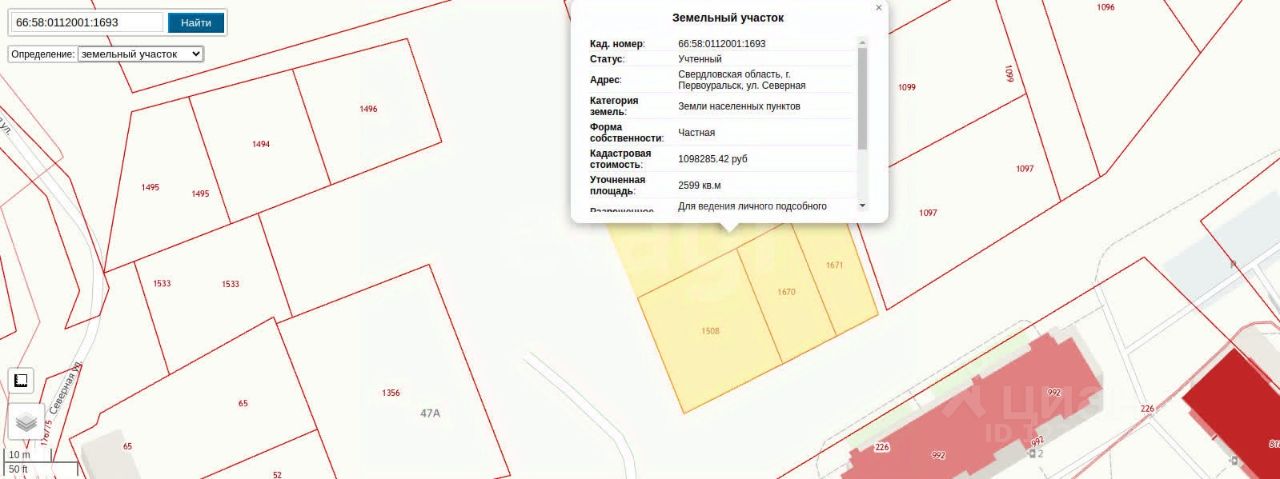Click the popup scrollbar down arrow
Image resolution: width=1280 pixels, height=479 pixels.
click(x=862, y=204)
